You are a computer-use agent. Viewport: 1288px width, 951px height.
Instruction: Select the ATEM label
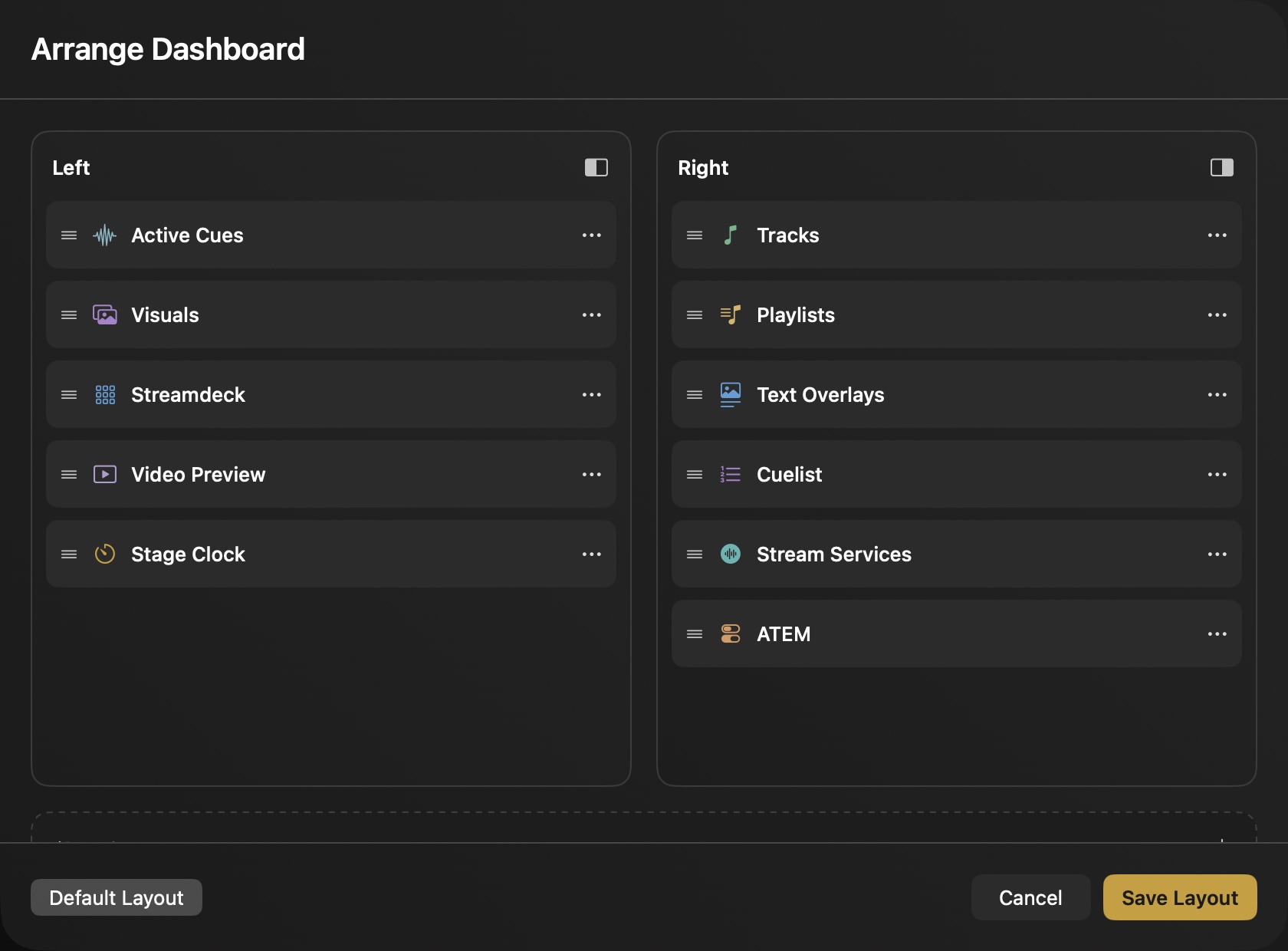pos(784,634)
